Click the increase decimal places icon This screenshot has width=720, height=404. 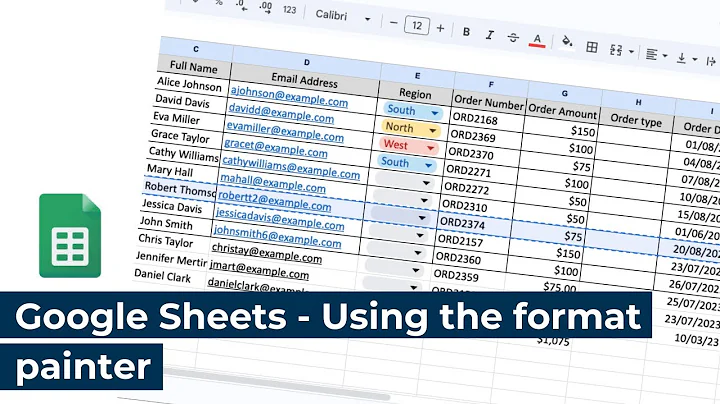(266, 8)
